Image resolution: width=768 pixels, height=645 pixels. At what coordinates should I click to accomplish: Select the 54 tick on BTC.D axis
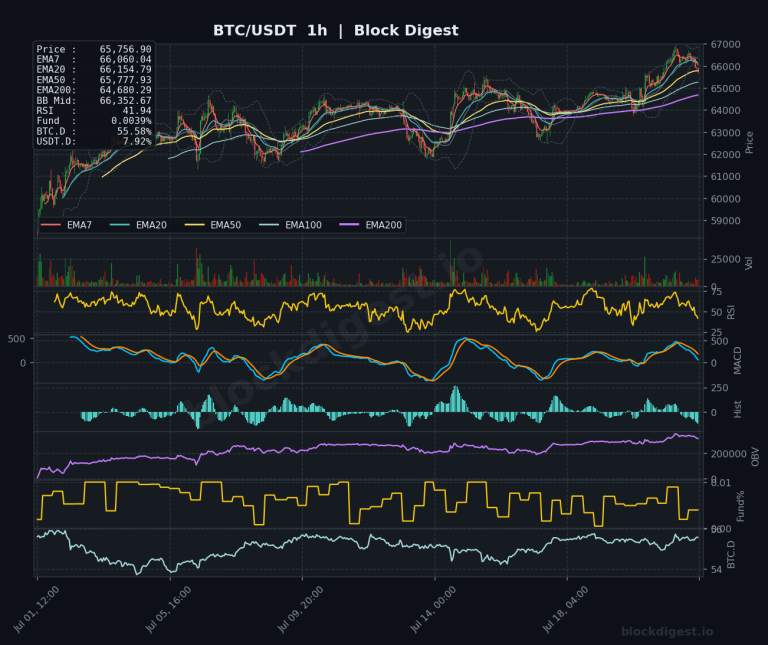click(x=716, y=570)
